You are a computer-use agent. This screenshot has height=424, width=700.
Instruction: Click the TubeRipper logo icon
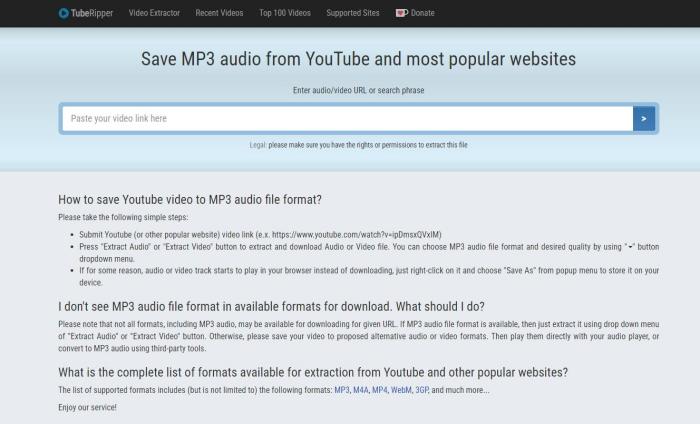pos(63,13)
